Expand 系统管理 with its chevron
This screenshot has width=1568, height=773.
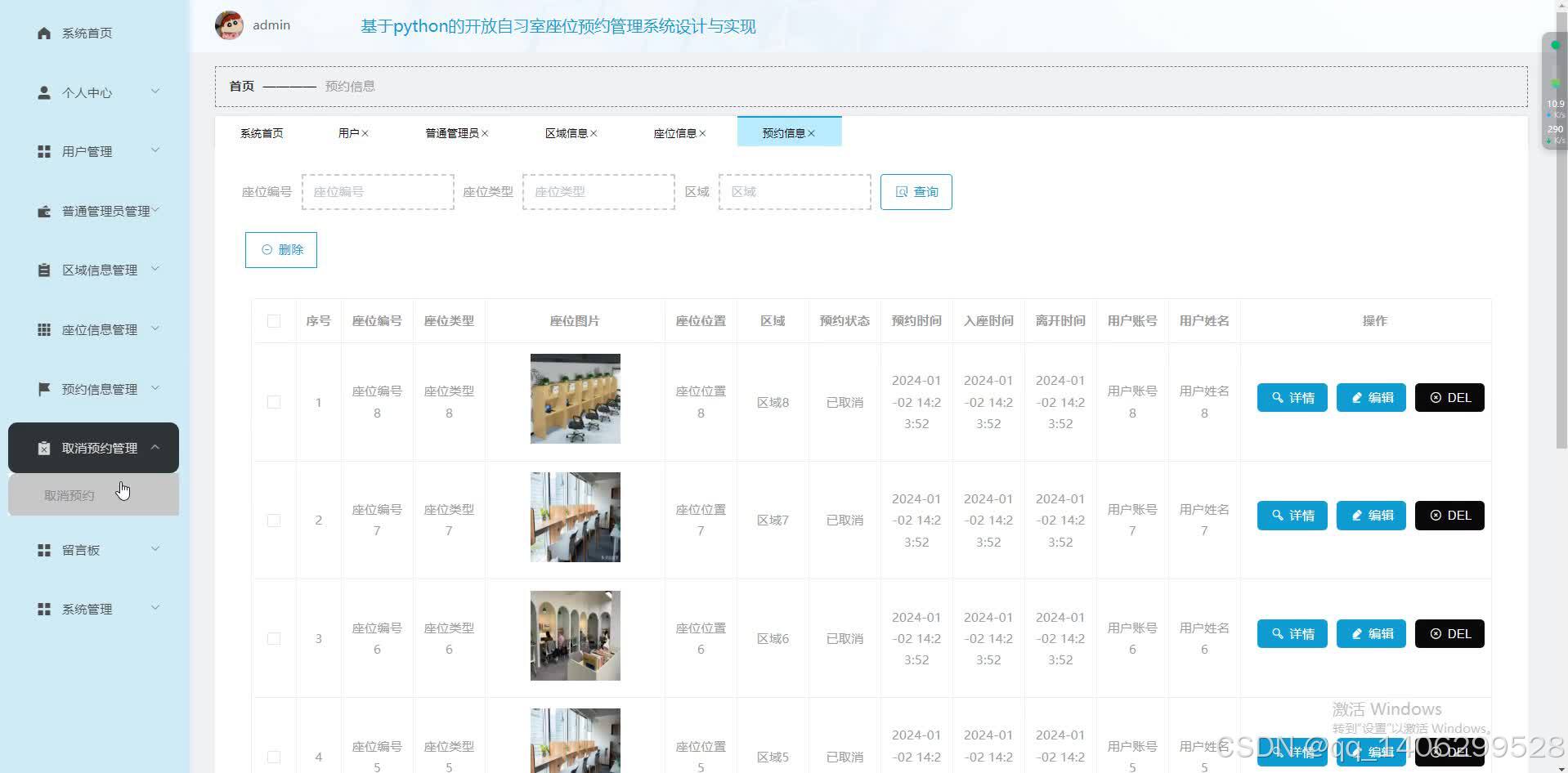point(155,608)
